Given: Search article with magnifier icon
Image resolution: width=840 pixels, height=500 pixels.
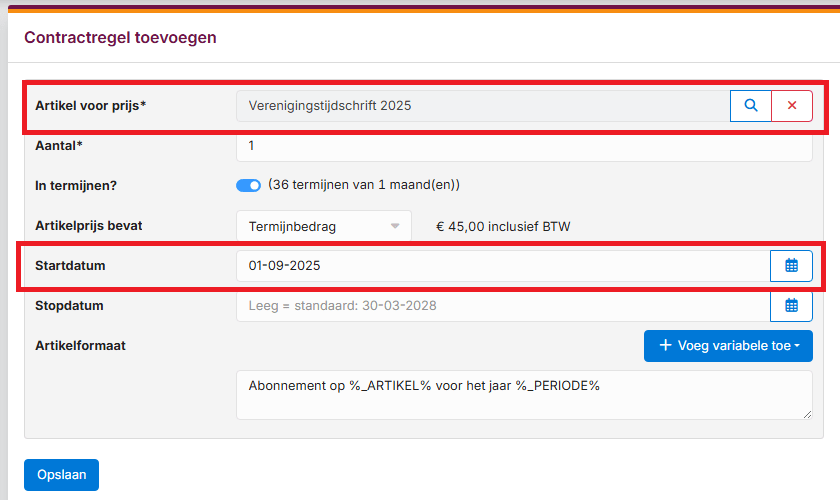Looking at the screenshot, I should tap(751, 106).
